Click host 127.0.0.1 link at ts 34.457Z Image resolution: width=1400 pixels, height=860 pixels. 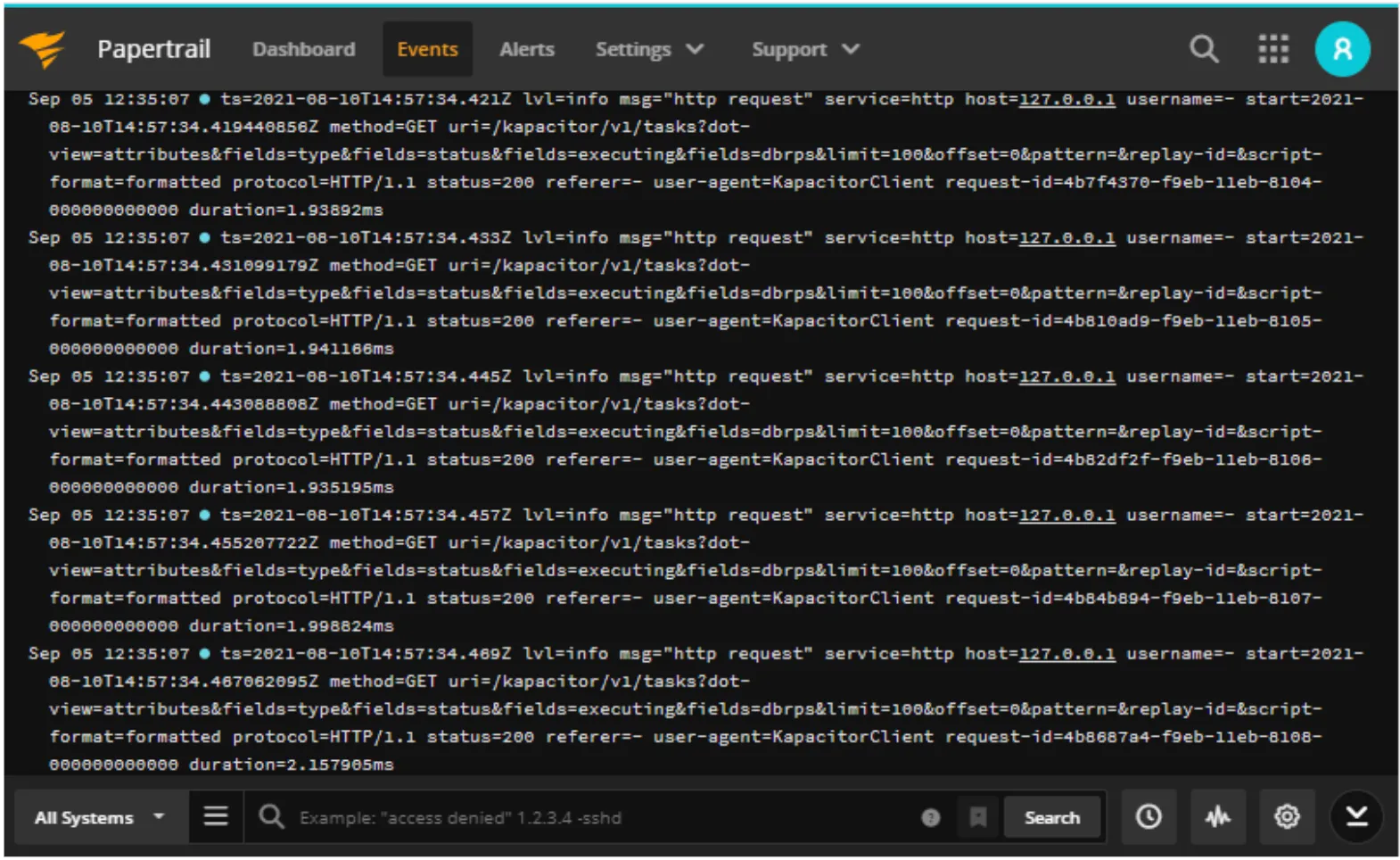pyautogui.click(x=1066, y=516)
